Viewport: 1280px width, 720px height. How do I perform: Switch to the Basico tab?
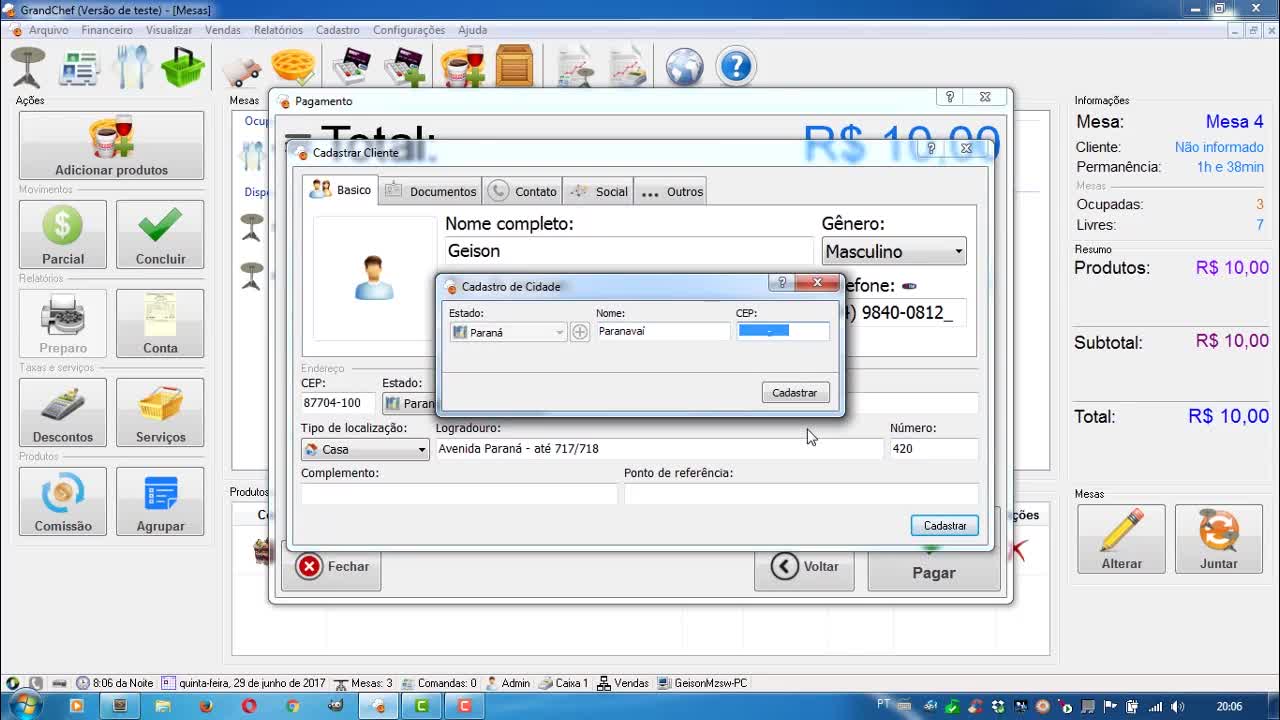coord(341,190)
